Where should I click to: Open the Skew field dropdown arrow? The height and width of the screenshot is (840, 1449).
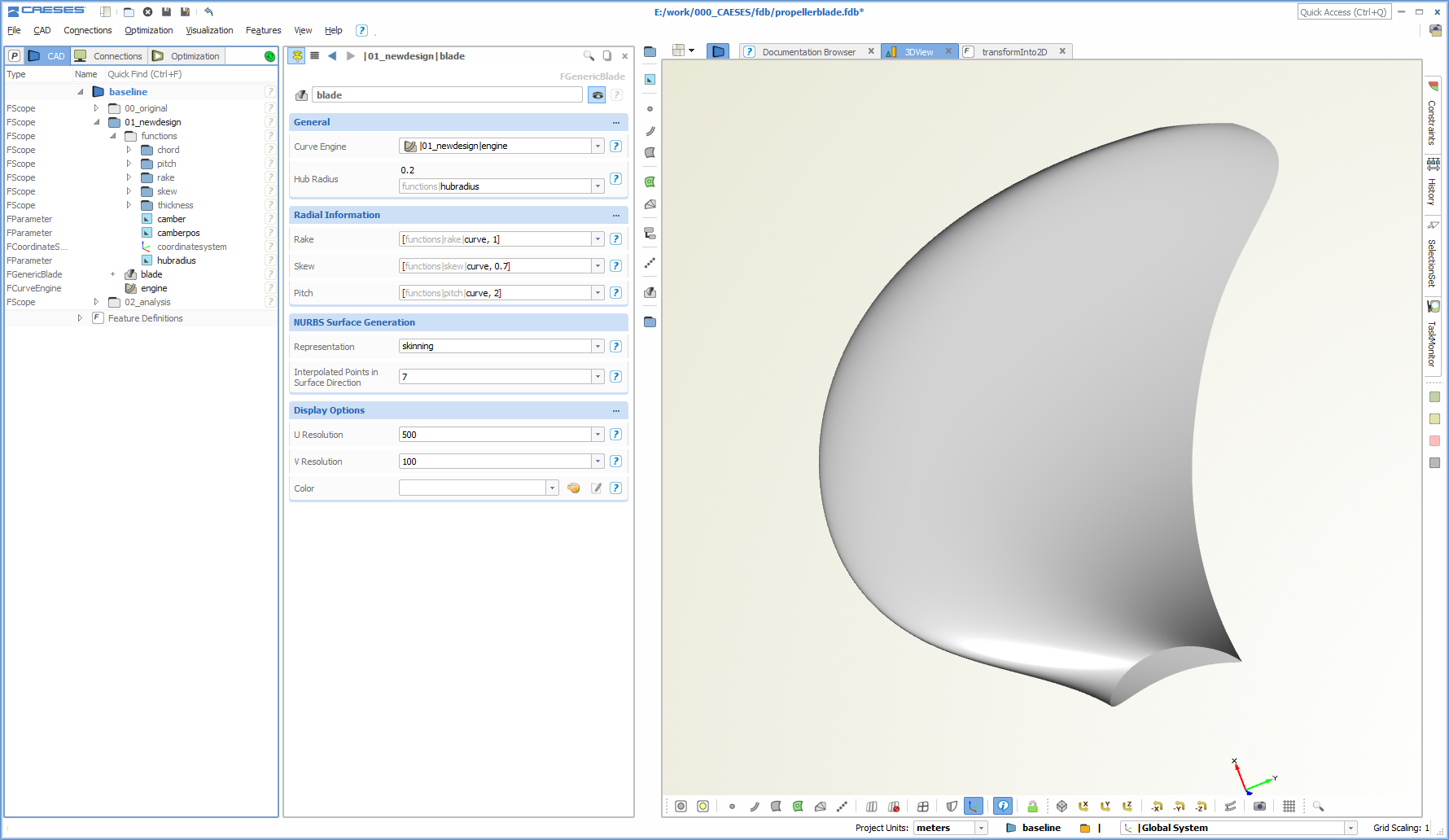pyautogui.click(x=598, y=266)
